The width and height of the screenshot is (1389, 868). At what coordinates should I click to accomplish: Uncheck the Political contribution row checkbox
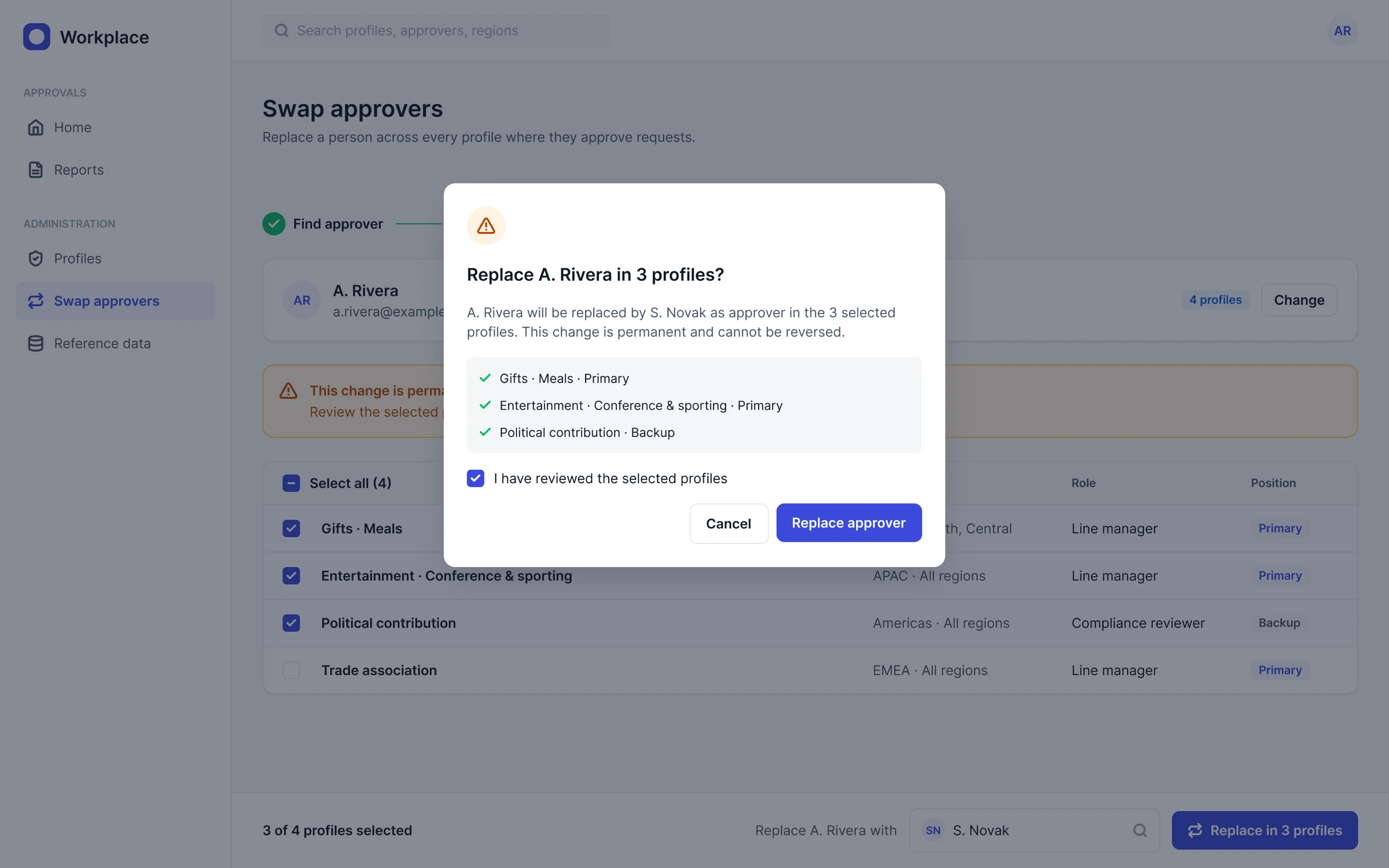291,623
